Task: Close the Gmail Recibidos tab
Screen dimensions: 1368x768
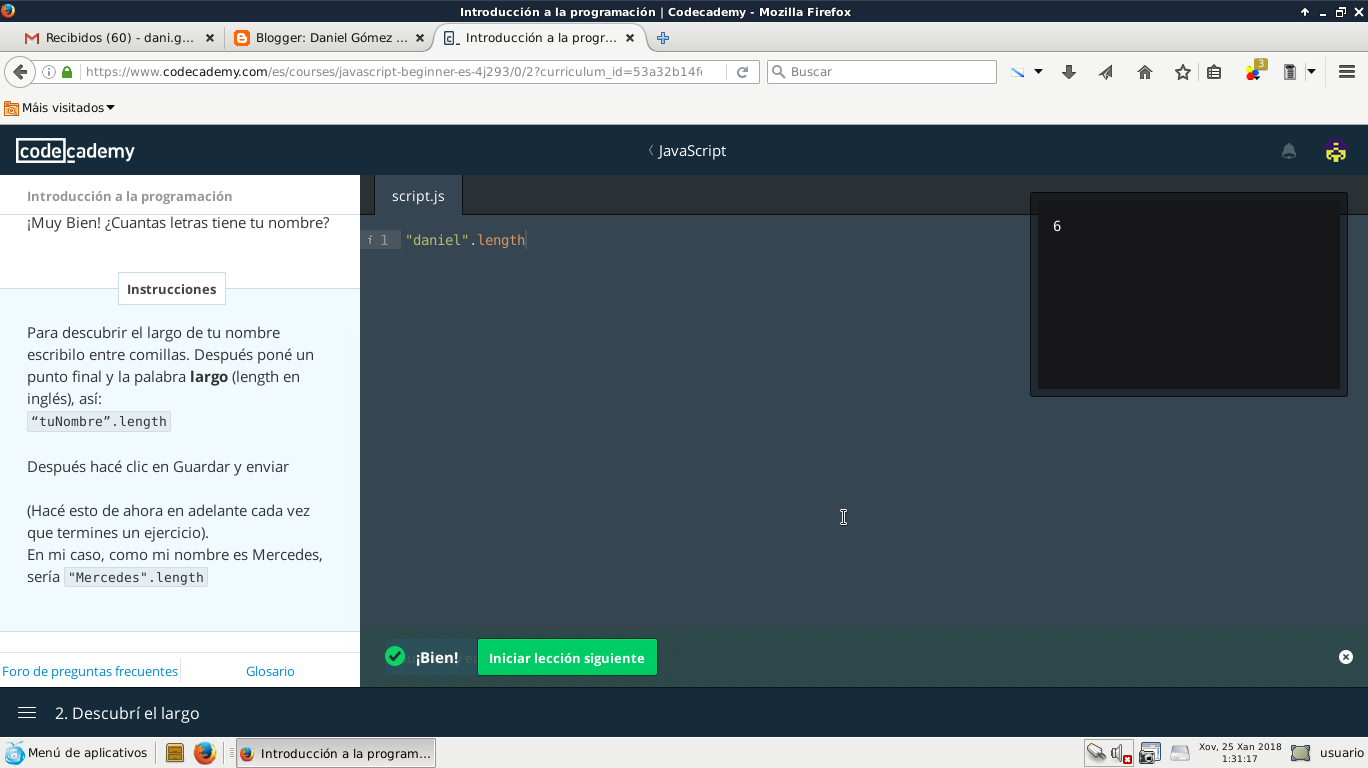Action: (x=210, y=38)
